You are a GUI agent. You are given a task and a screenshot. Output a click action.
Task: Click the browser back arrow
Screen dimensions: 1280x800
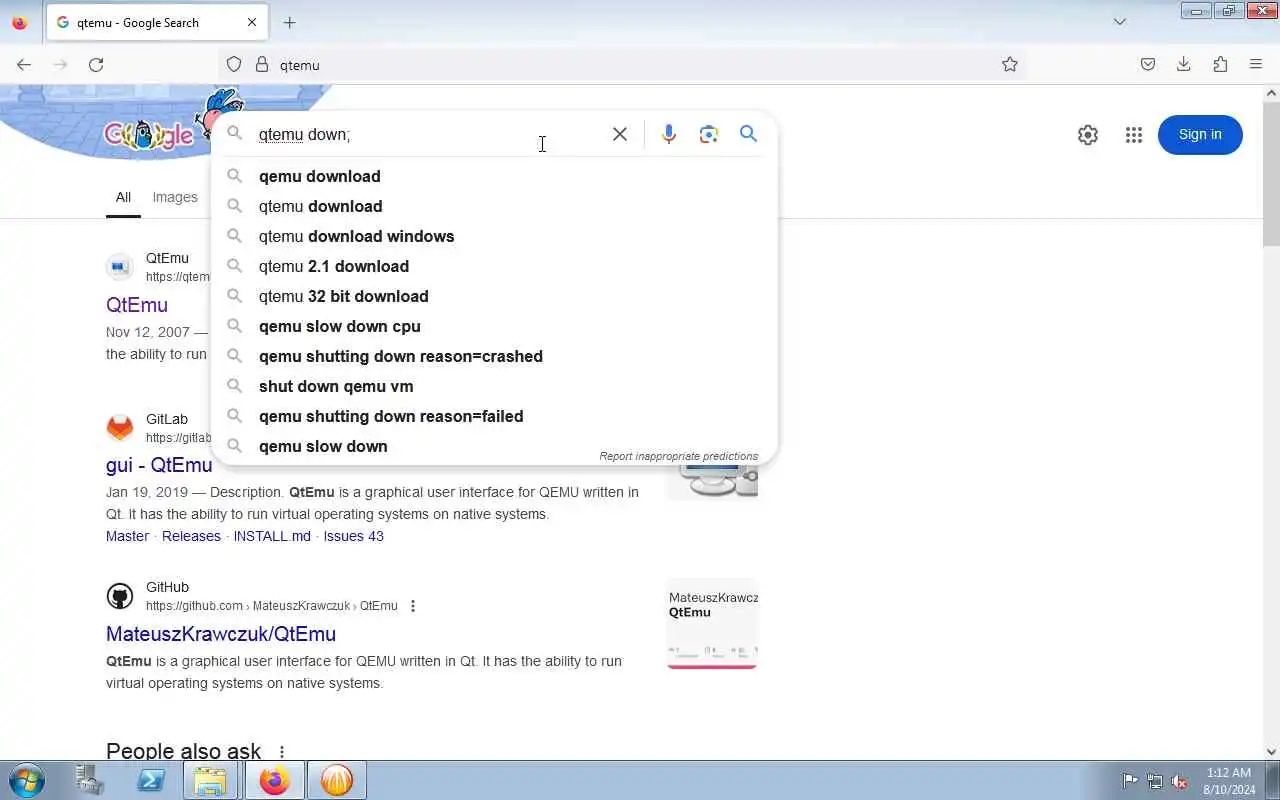click(24, 64)
